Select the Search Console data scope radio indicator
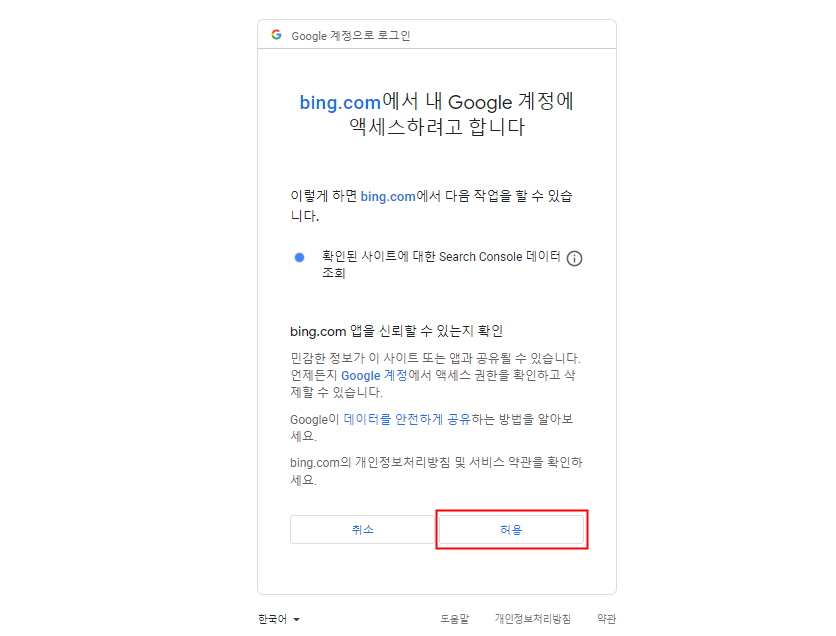Screen dimensions: 836x636 (298, 258)
